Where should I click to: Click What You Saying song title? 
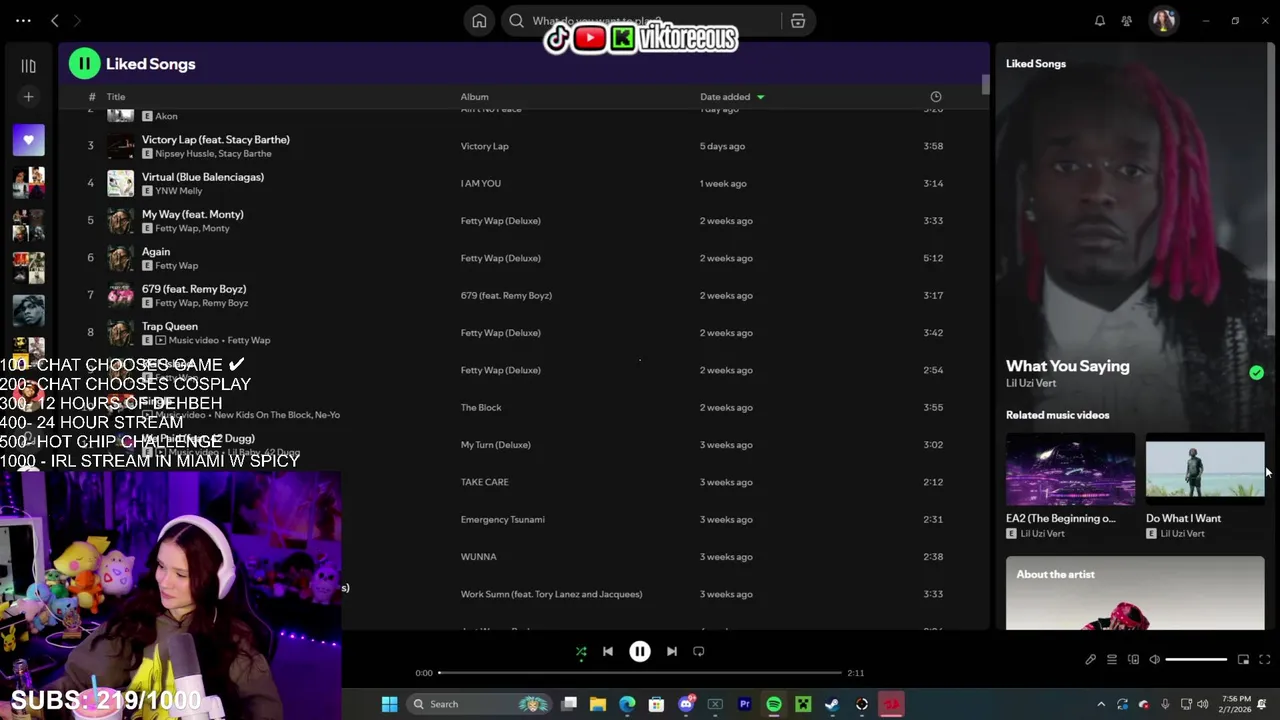click(x=1067, y=366)
